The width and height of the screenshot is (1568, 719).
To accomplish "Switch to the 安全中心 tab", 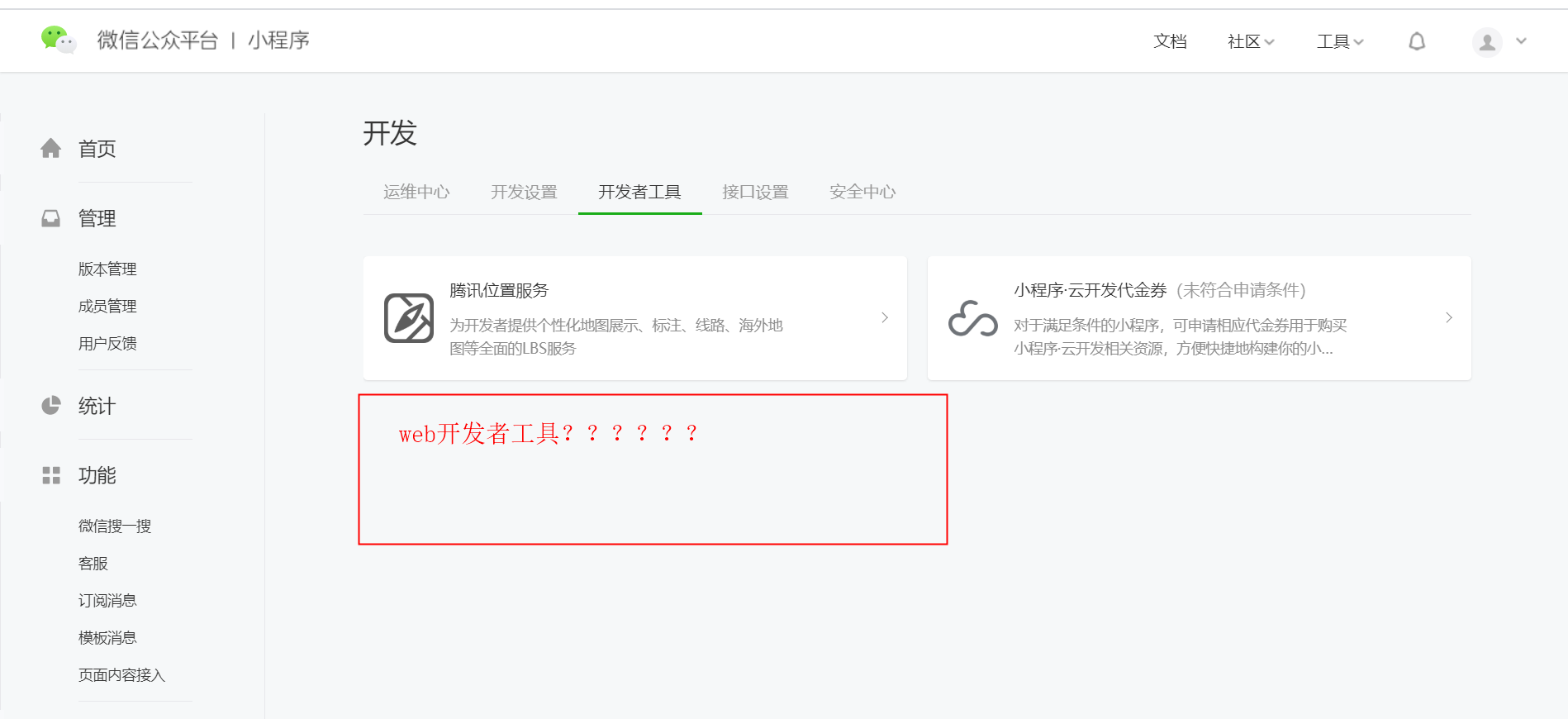I will tap(862, 192).
